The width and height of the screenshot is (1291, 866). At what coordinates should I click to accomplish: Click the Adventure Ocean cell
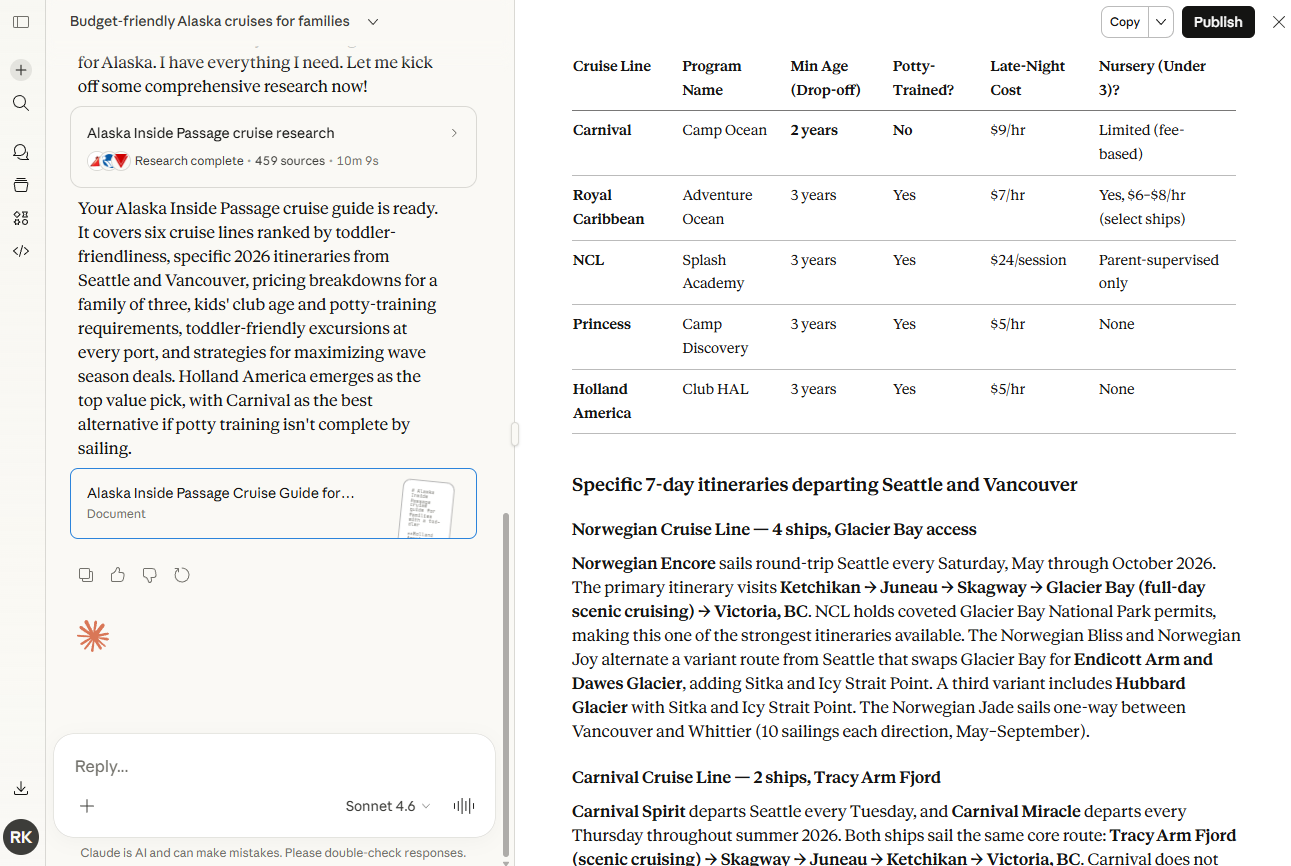tap(717, 207)
